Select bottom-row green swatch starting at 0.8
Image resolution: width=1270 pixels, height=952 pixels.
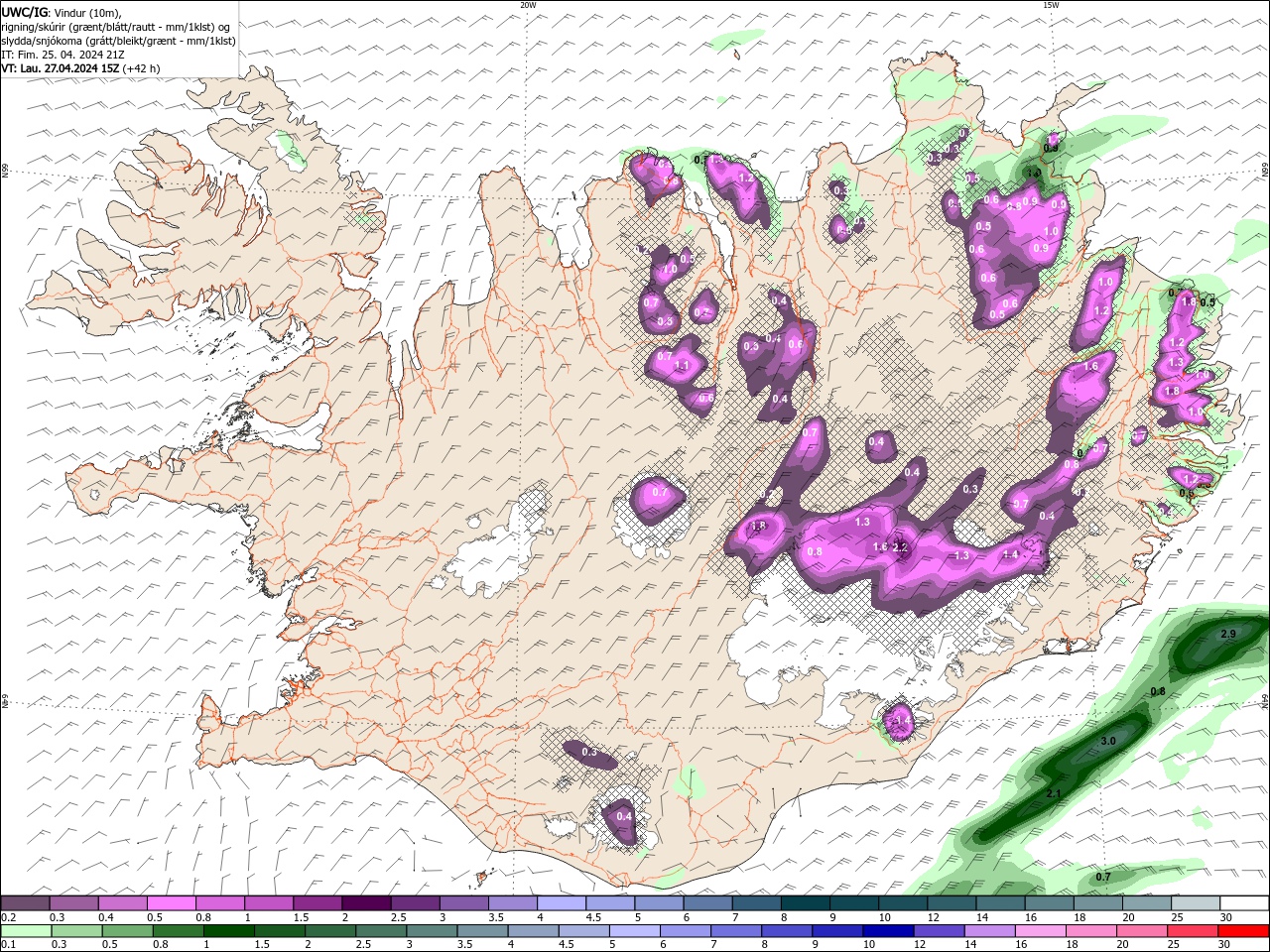[x=178, y=930]
